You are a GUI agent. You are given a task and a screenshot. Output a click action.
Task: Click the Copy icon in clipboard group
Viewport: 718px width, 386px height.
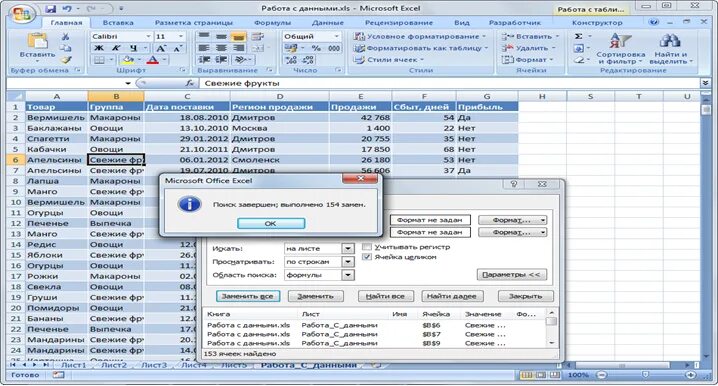[65, 48]
